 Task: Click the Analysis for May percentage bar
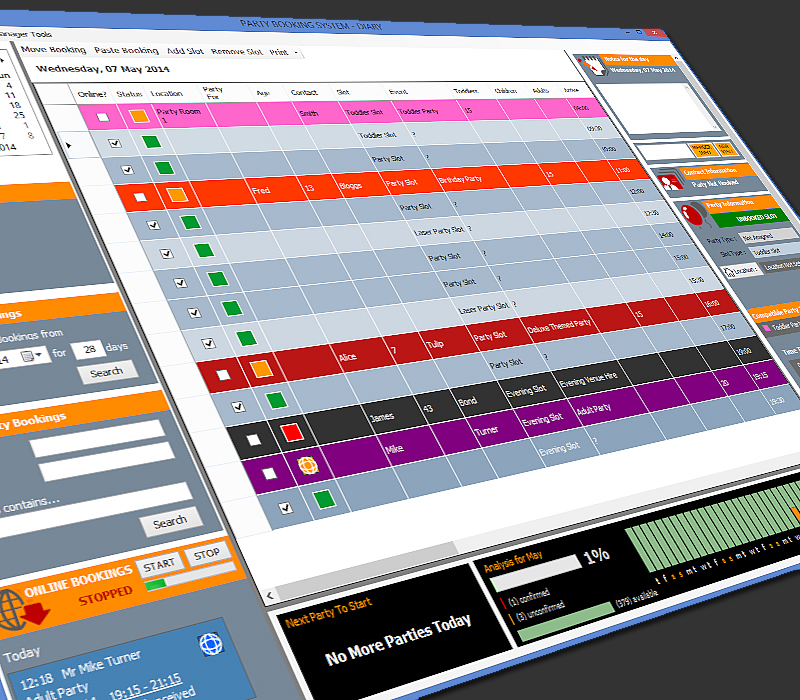(x=536, y=571)
